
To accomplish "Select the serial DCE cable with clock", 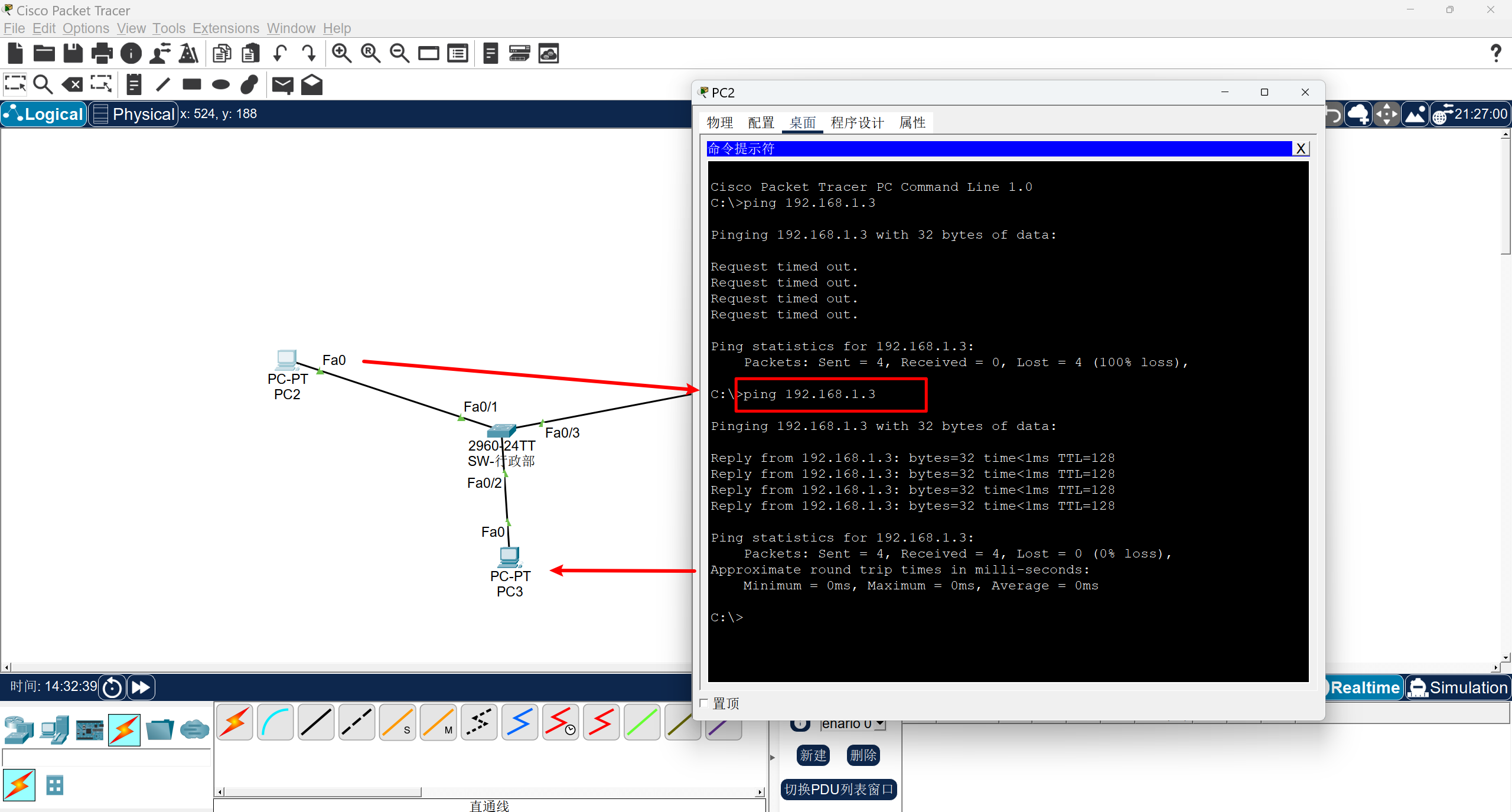I will 561,722.
